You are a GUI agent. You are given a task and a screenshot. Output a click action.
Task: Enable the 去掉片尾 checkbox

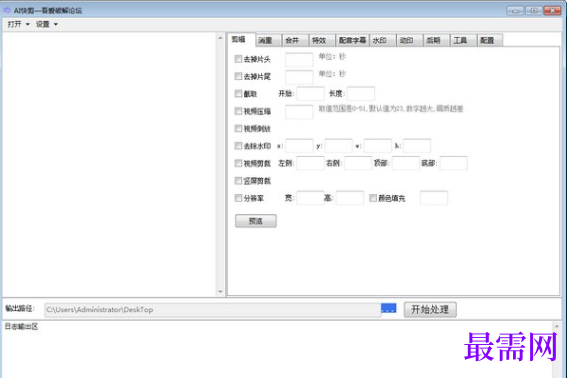pos(238,76)
